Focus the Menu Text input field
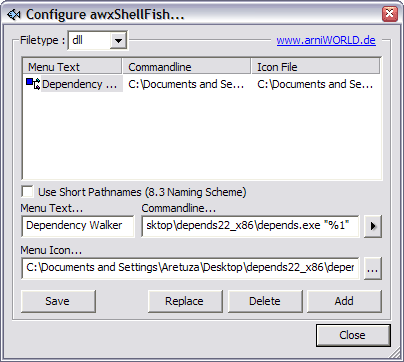 coord(78,226)
